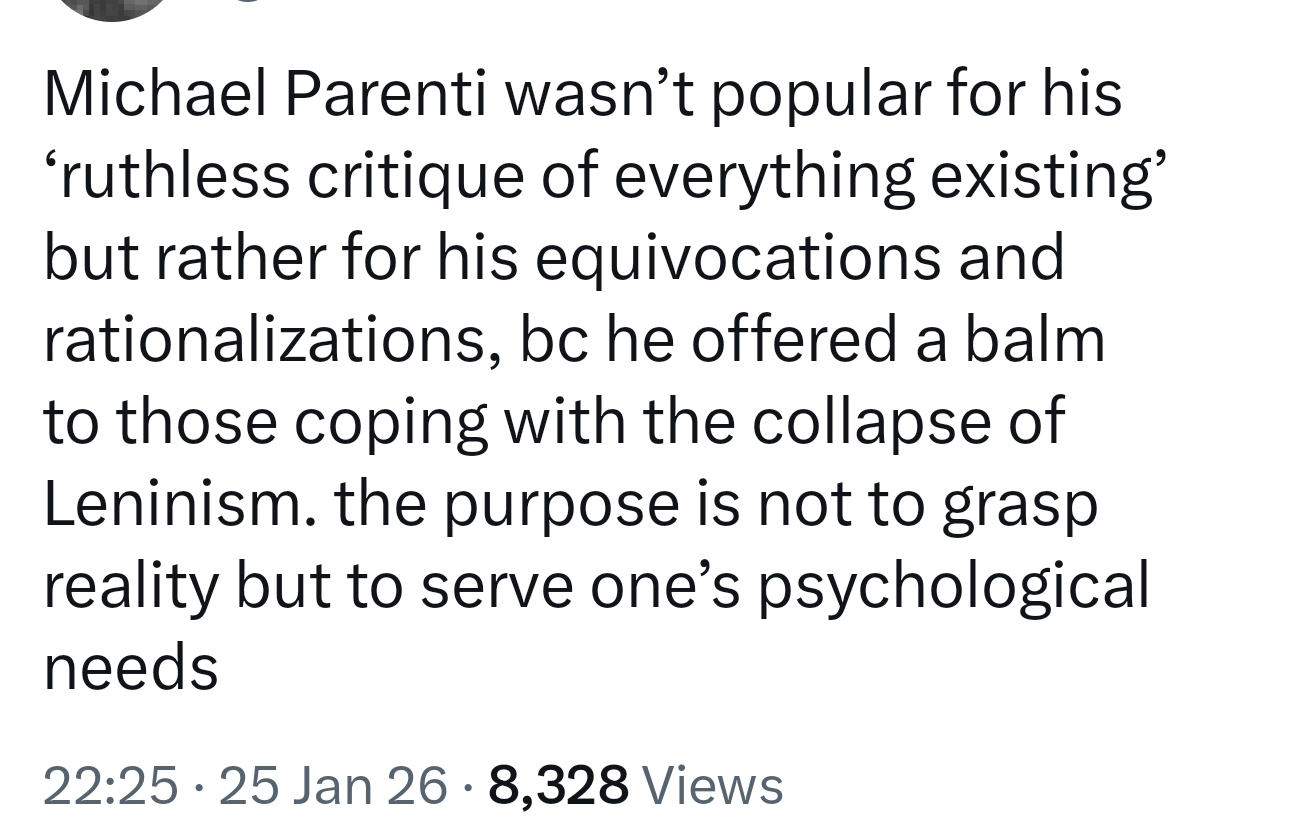This screenshot has width=1309, height=827.
Task: Open the 8,328 view count
Action: pyautogui.click(x=558, y=785)
